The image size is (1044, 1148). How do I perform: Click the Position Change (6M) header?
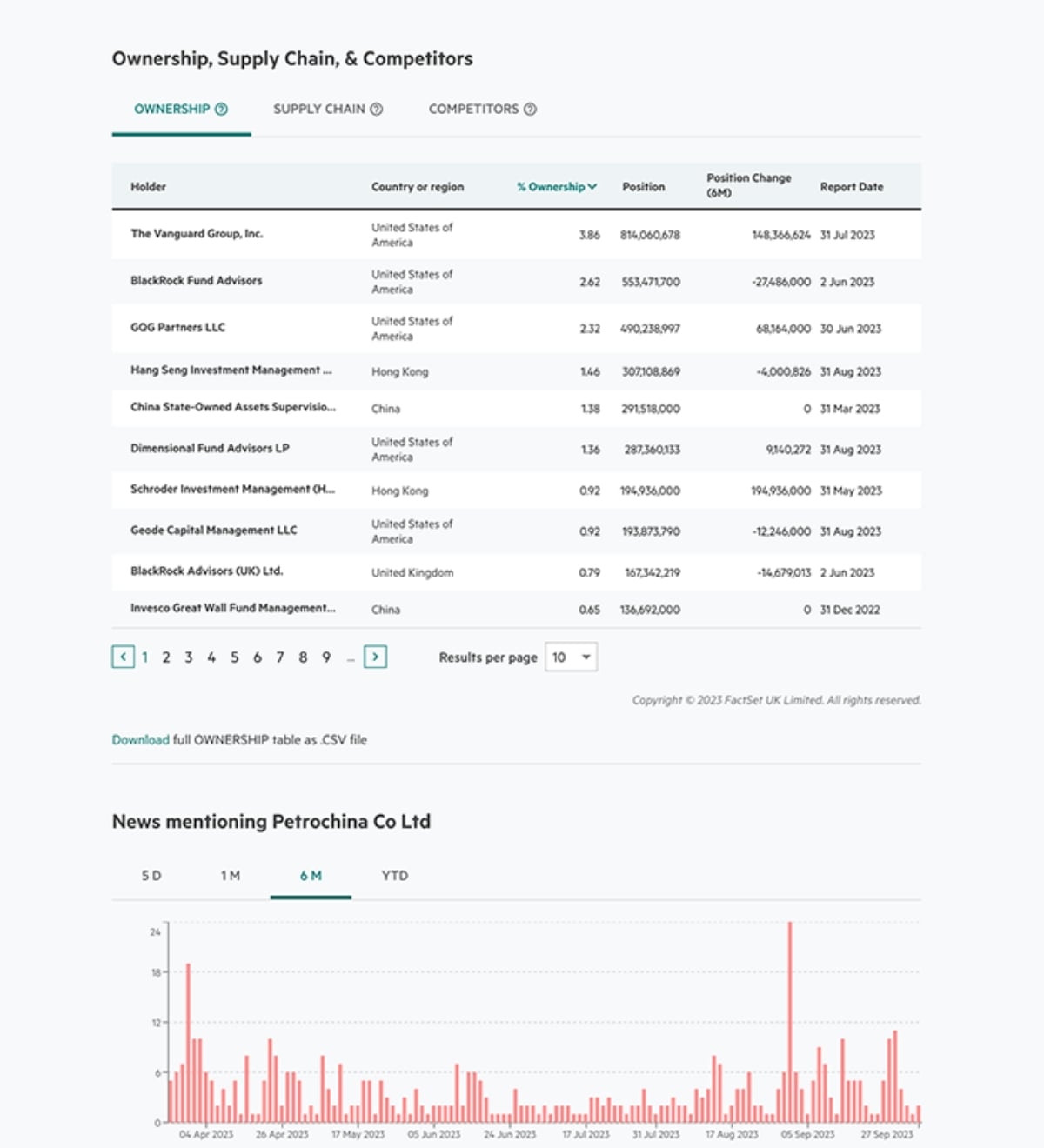pyautogui.click(x=749, y=185)
